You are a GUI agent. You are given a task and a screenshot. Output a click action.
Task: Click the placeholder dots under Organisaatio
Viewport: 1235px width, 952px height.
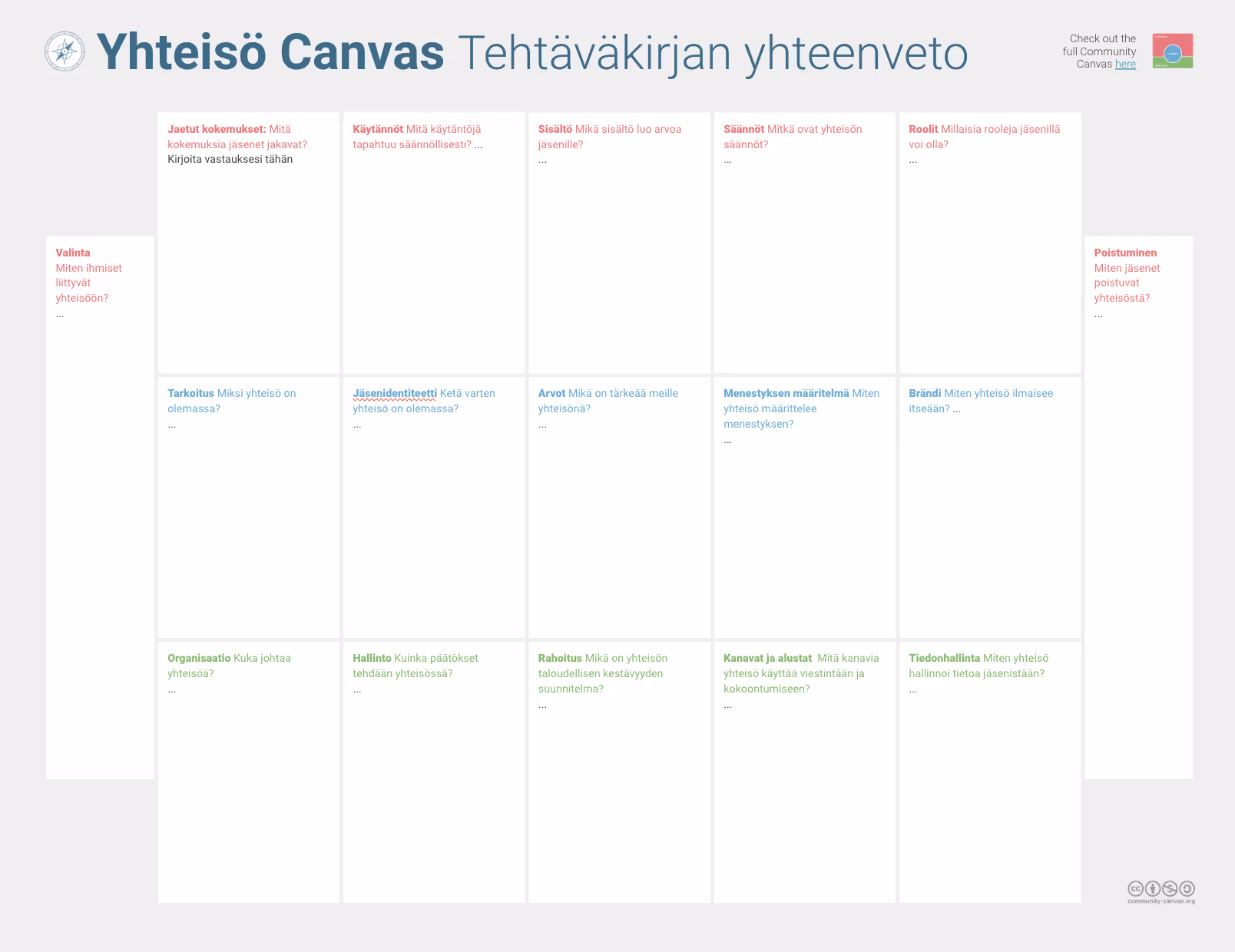point(172,690)
